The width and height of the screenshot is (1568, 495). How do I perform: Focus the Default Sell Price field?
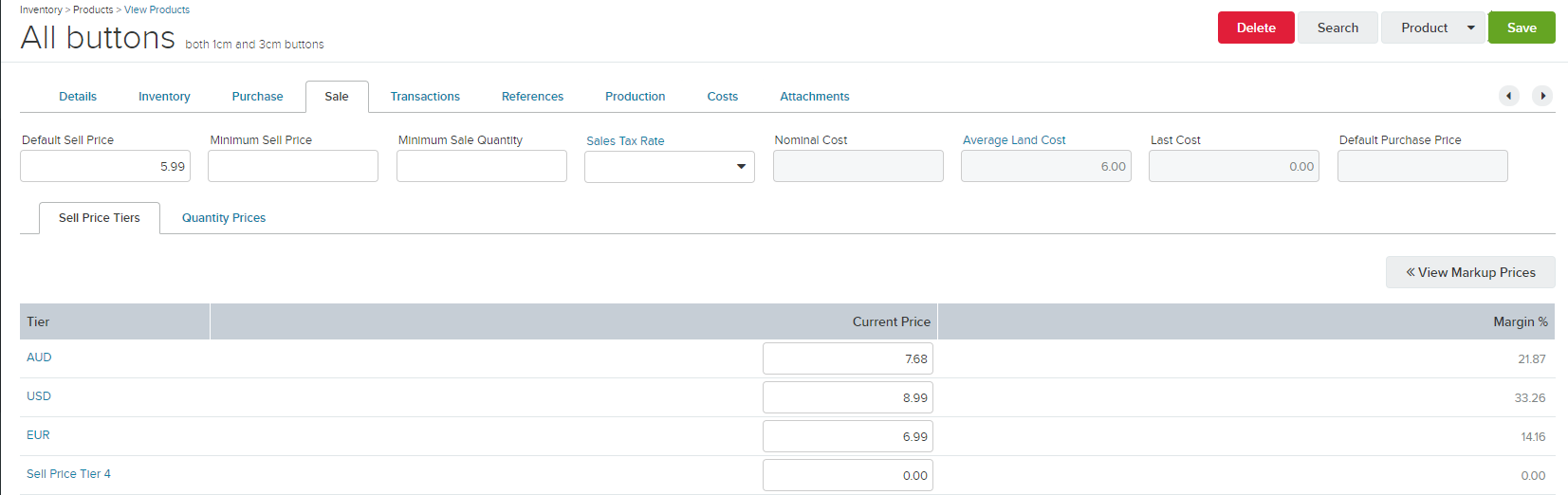105,167
